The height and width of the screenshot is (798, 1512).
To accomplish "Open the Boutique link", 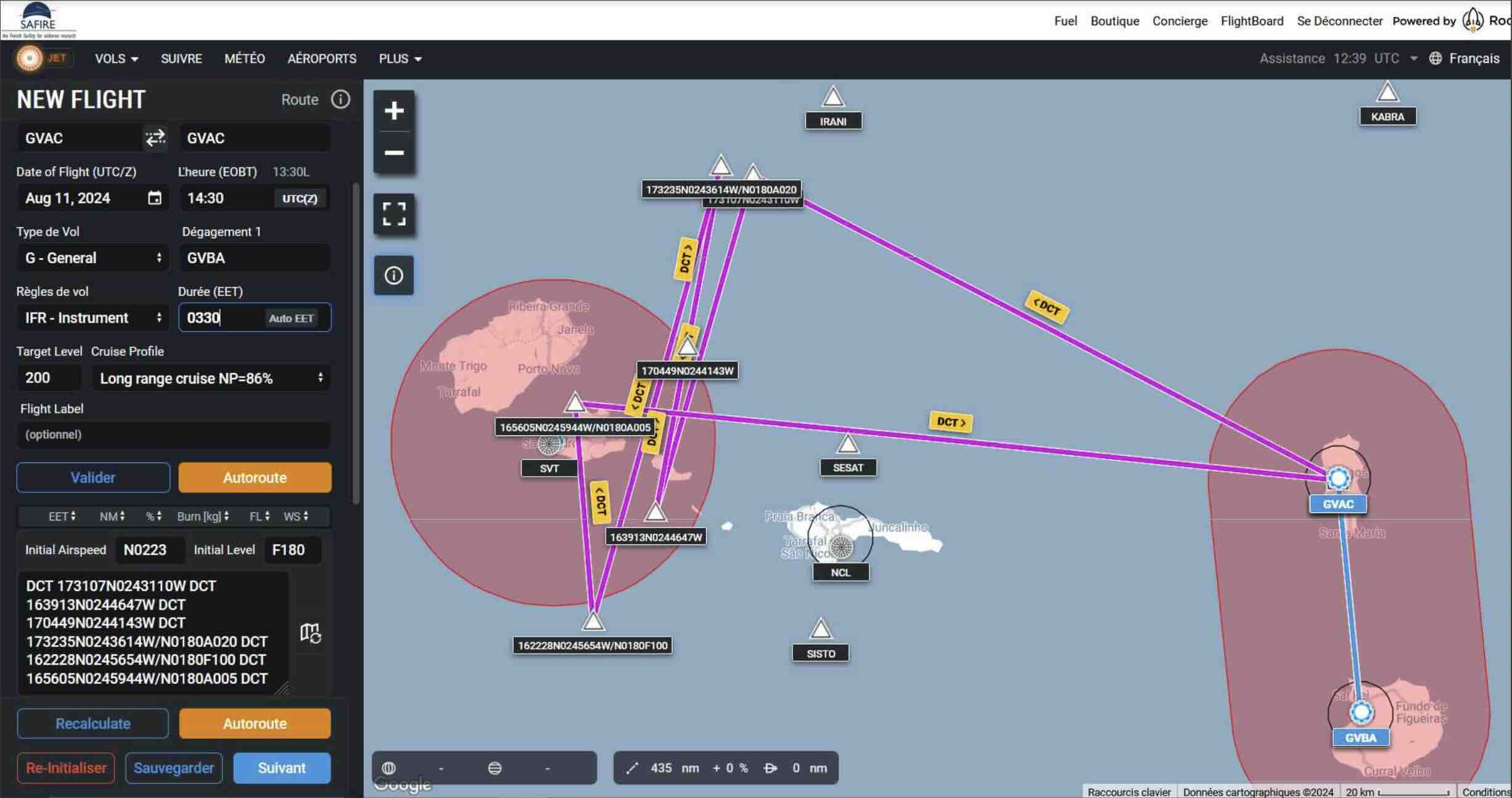I will tap(1115, 21).
